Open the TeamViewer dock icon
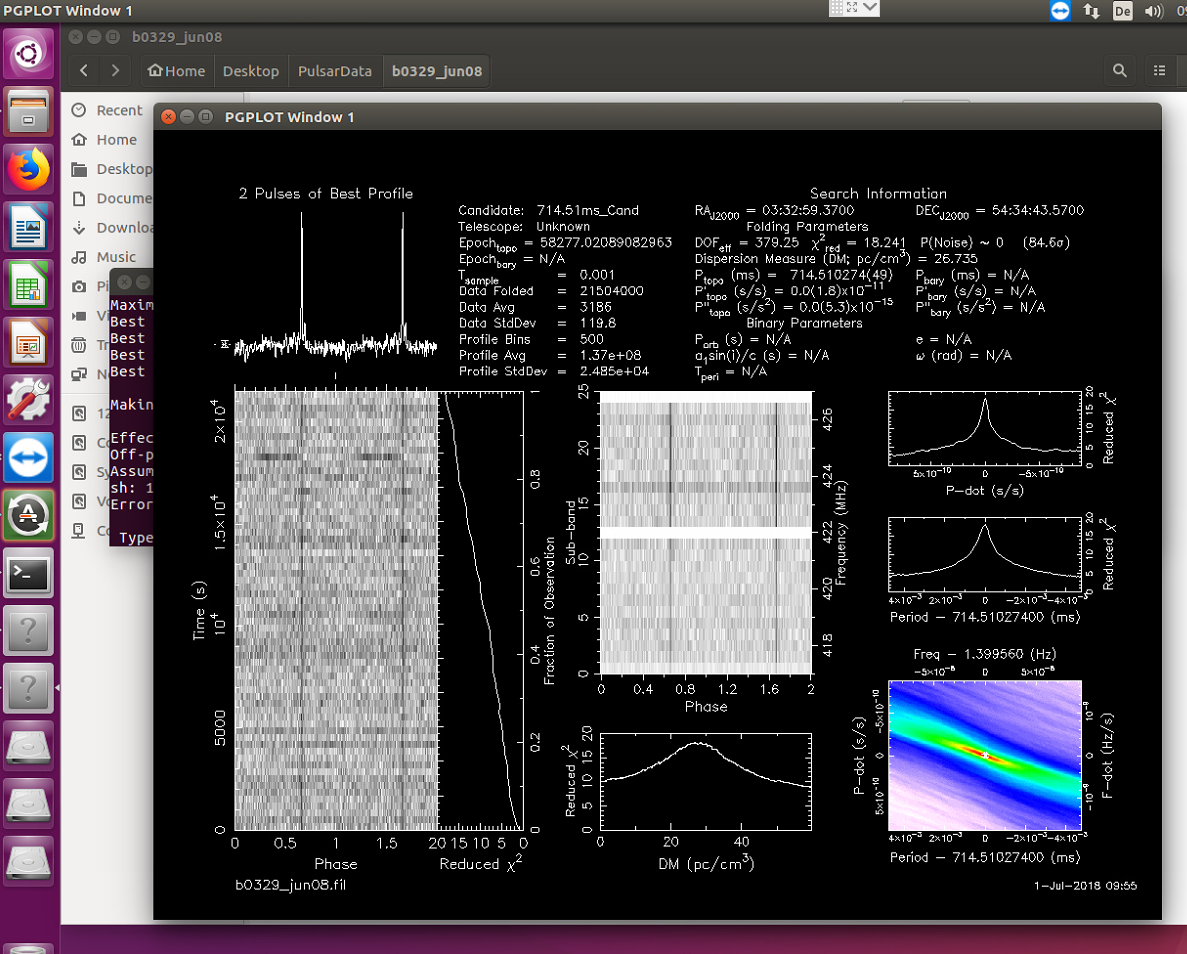 28,457
